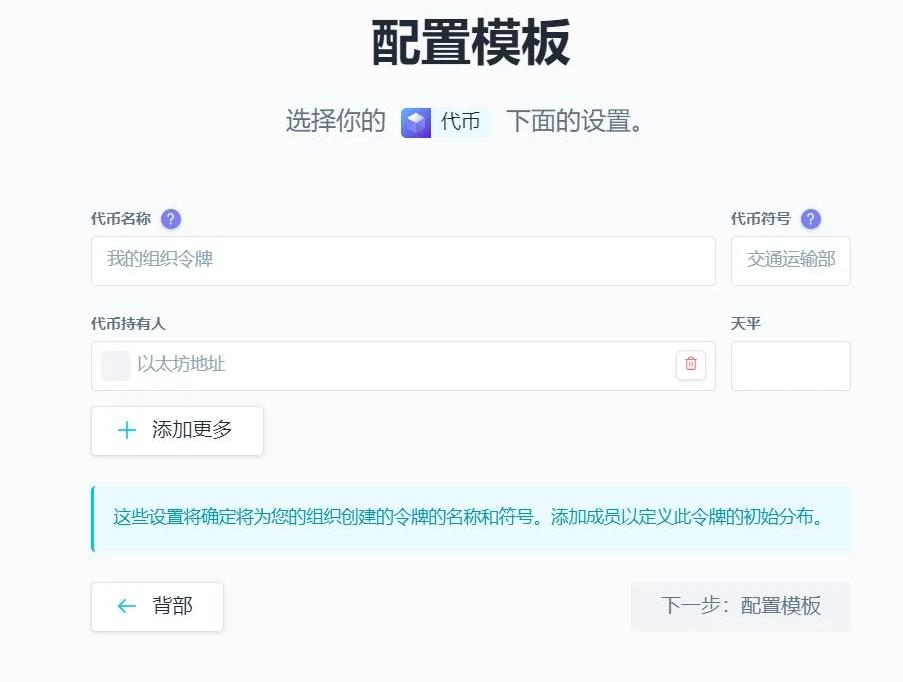Select the 天平 balance input box
Screen dimensions: 903x682
(790, 365)
